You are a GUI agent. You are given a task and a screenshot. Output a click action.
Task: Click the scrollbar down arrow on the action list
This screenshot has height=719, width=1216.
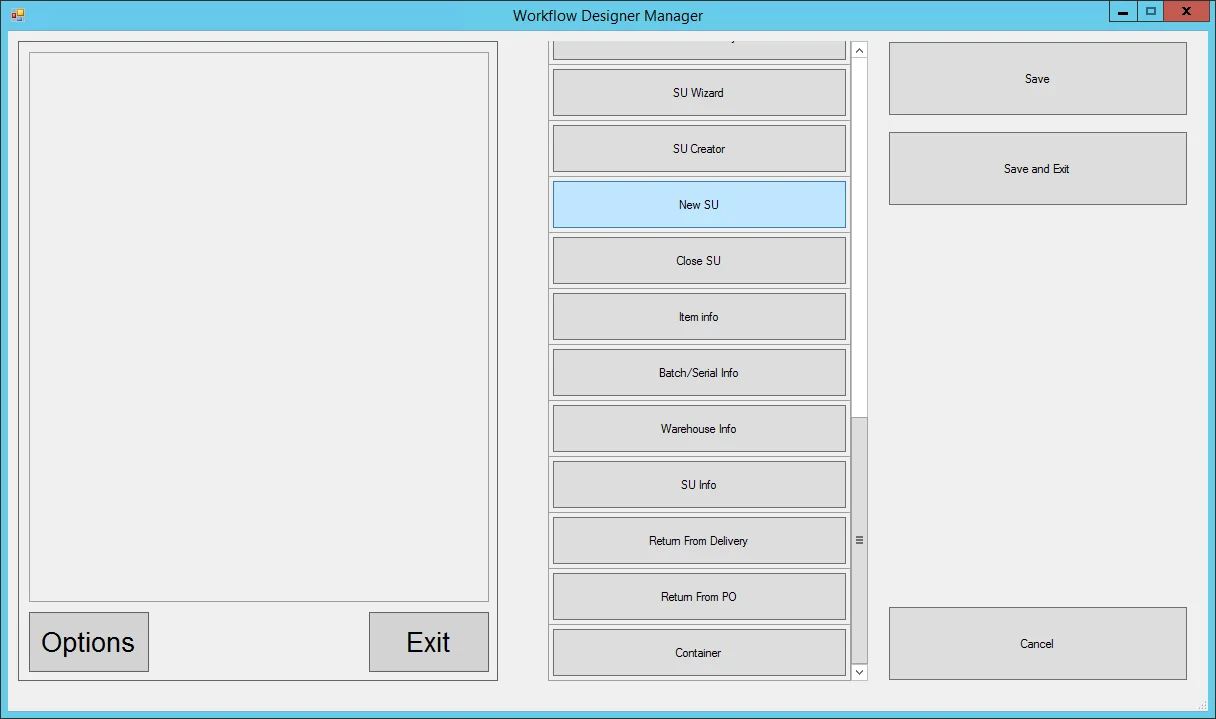(x=859, y=671)
